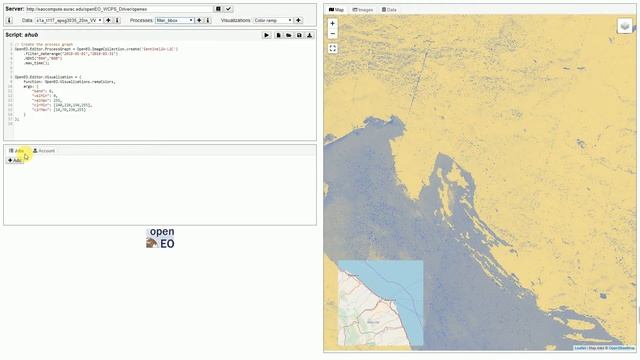Switch to the Data tab in map panel
The width and height of the screenshot is (640, 360).
point(389,10)
